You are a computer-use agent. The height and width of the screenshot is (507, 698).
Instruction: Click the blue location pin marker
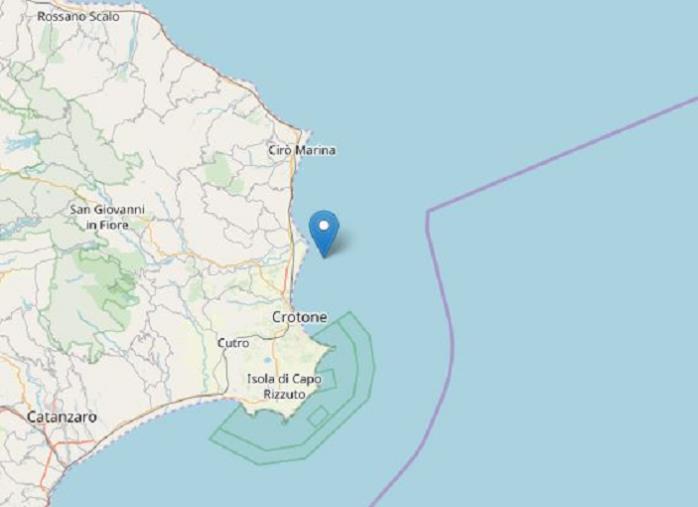click(324, 234)
